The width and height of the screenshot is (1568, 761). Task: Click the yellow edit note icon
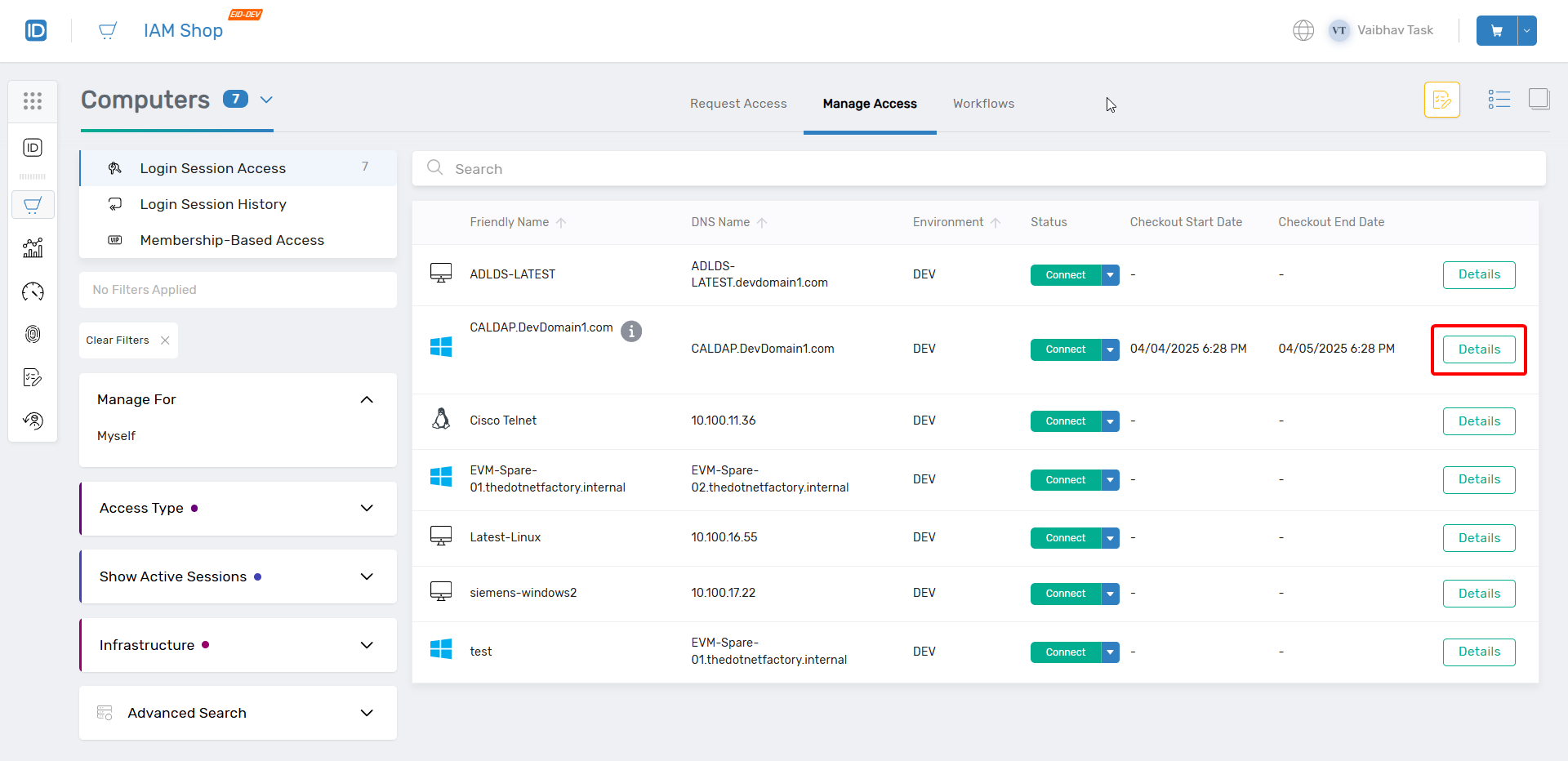(x=1441, y=100)
